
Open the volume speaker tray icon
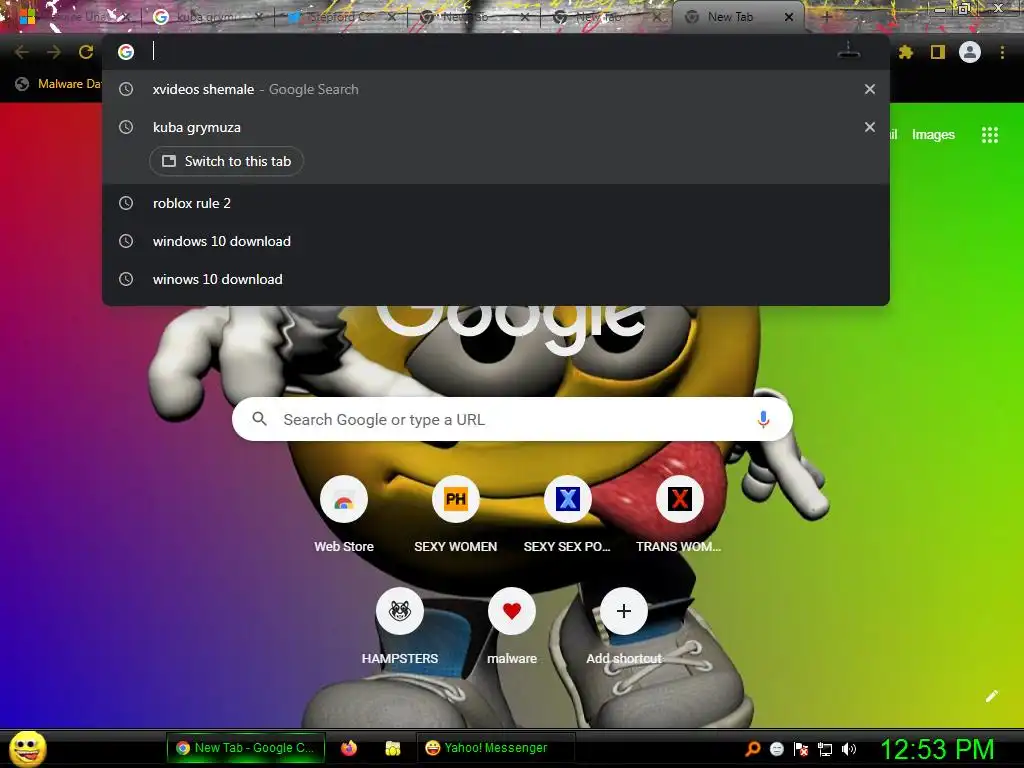coord(849,748)
